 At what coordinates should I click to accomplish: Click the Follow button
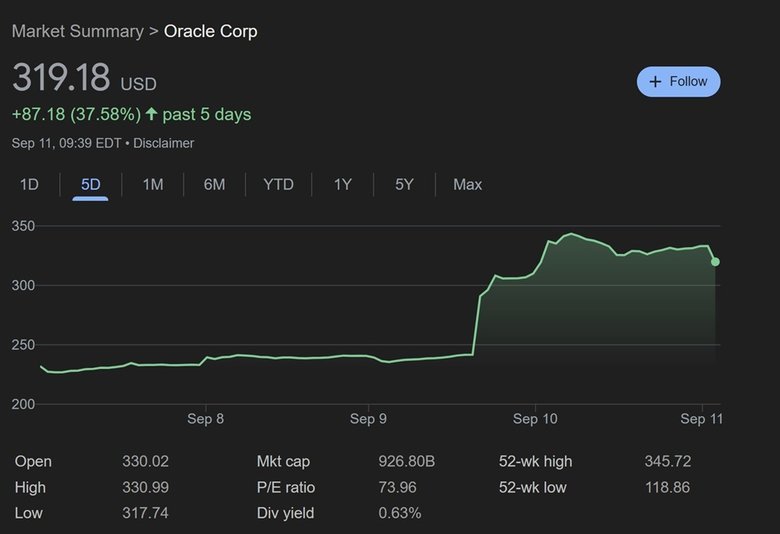coord(679,82)
